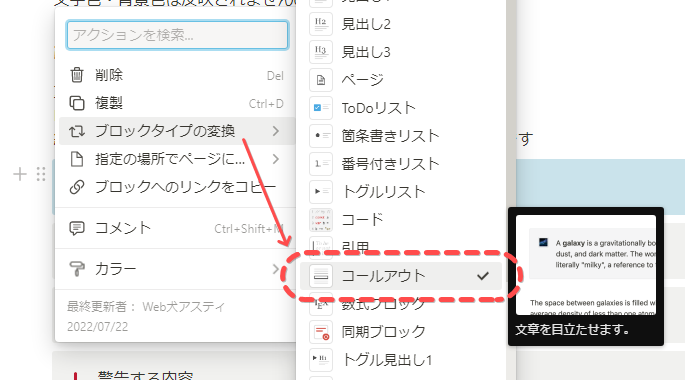Screen dimensions: 685x380
Task: Click the 同期ブロック icon
Action: coord(321,332)
